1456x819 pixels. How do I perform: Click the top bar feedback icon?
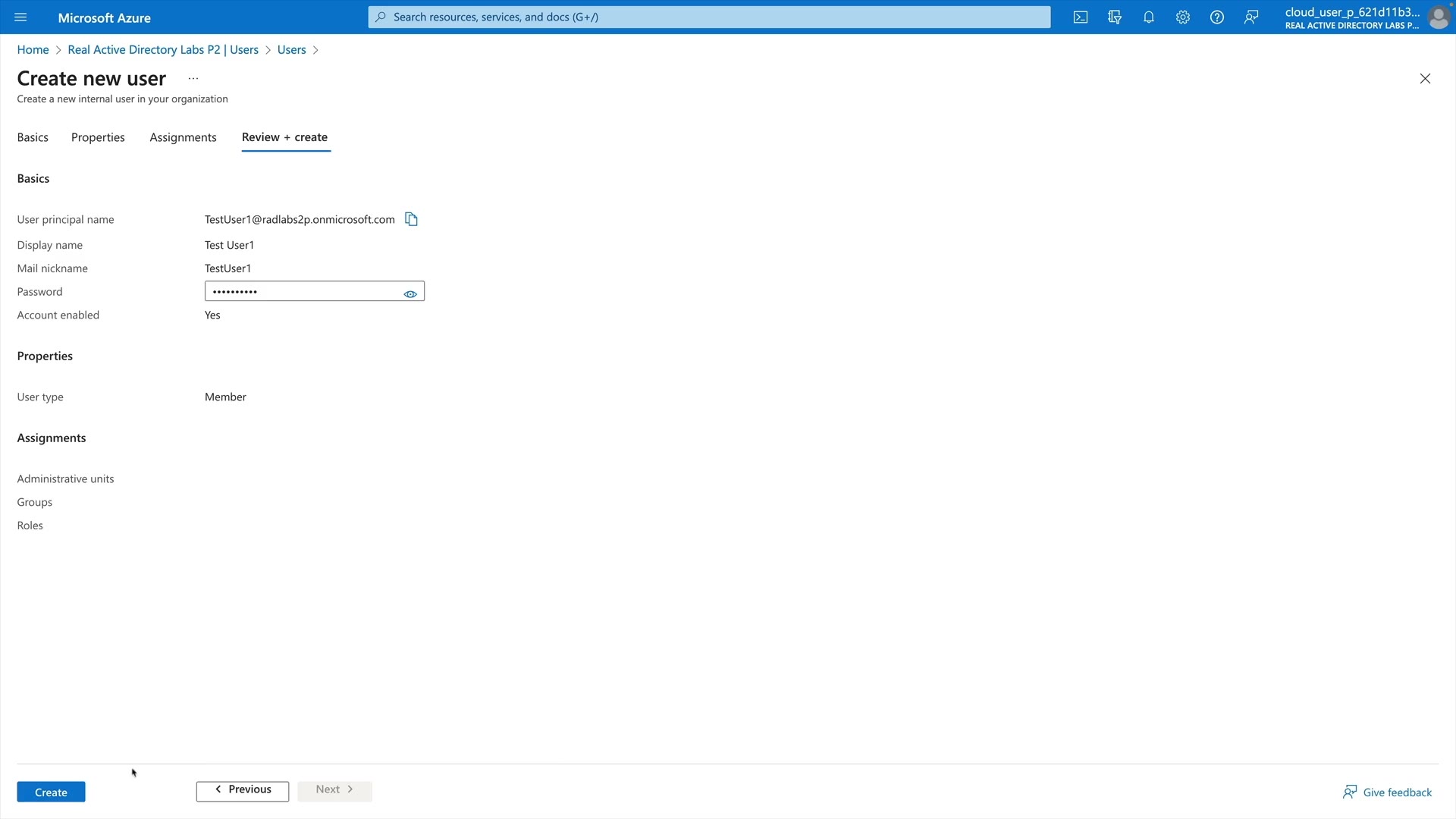pyautogui.click(x=1251, y=17)
